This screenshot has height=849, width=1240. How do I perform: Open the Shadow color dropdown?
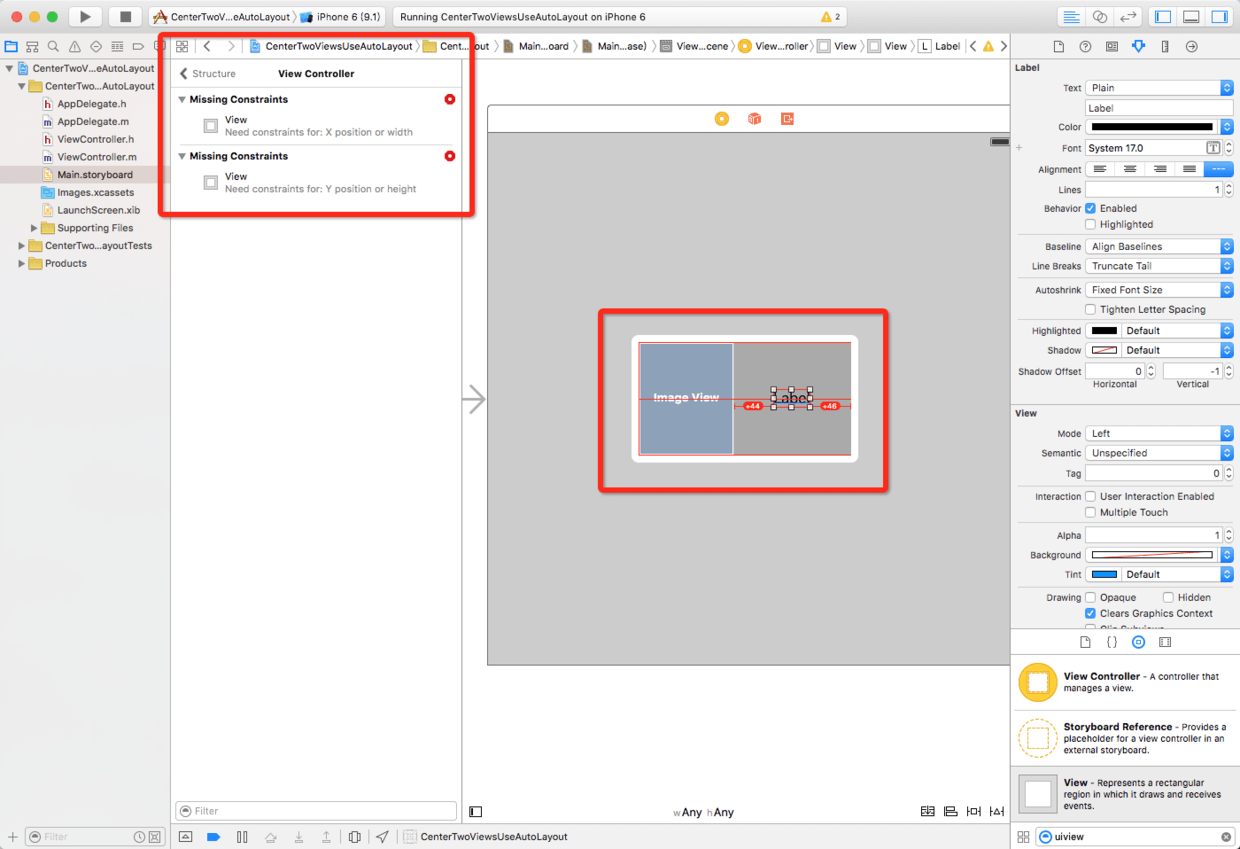point(1159,351)
